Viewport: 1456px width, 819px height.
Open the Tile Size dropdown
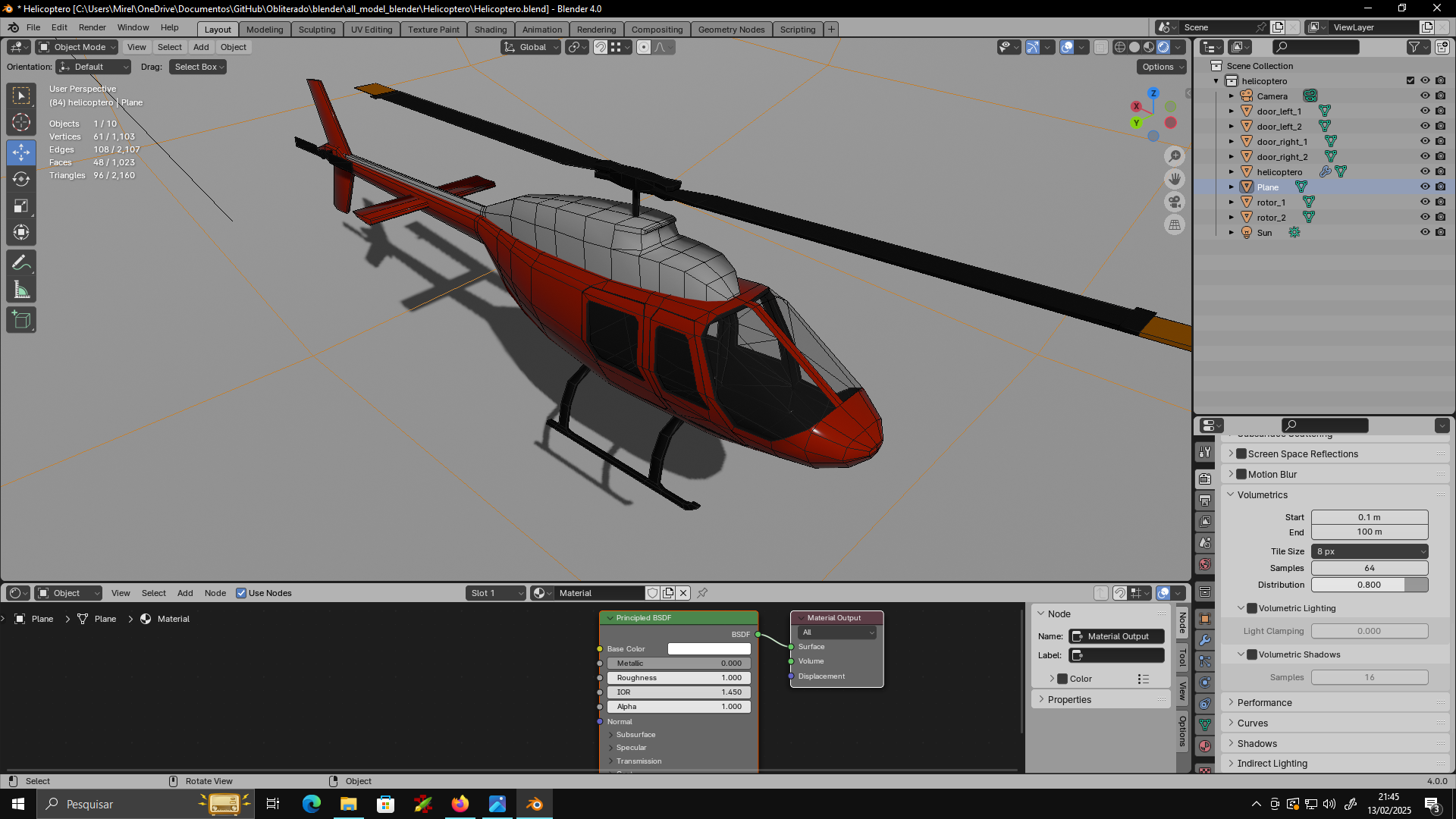[1370, 551]
